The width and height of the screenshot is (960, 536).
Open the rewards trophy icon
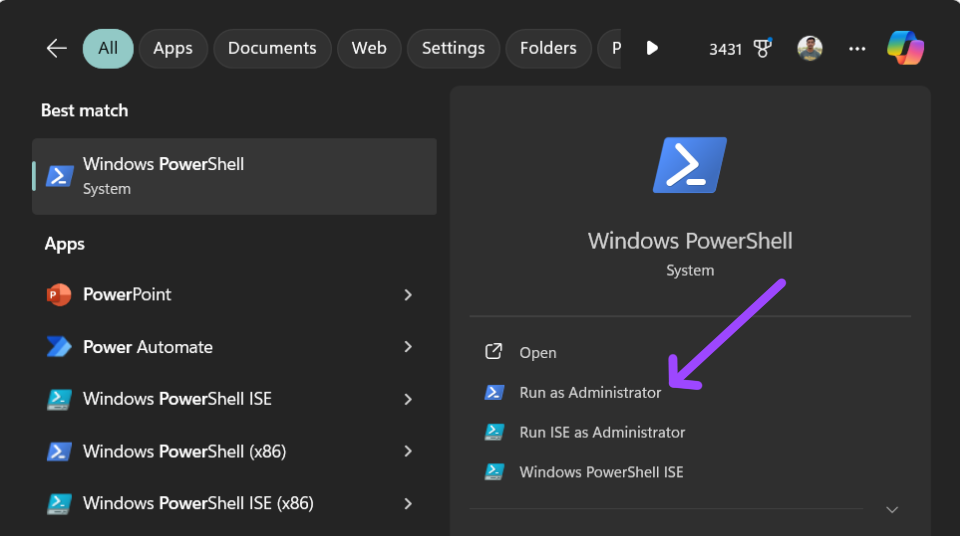pyautogui.click(x=762, y=48)
